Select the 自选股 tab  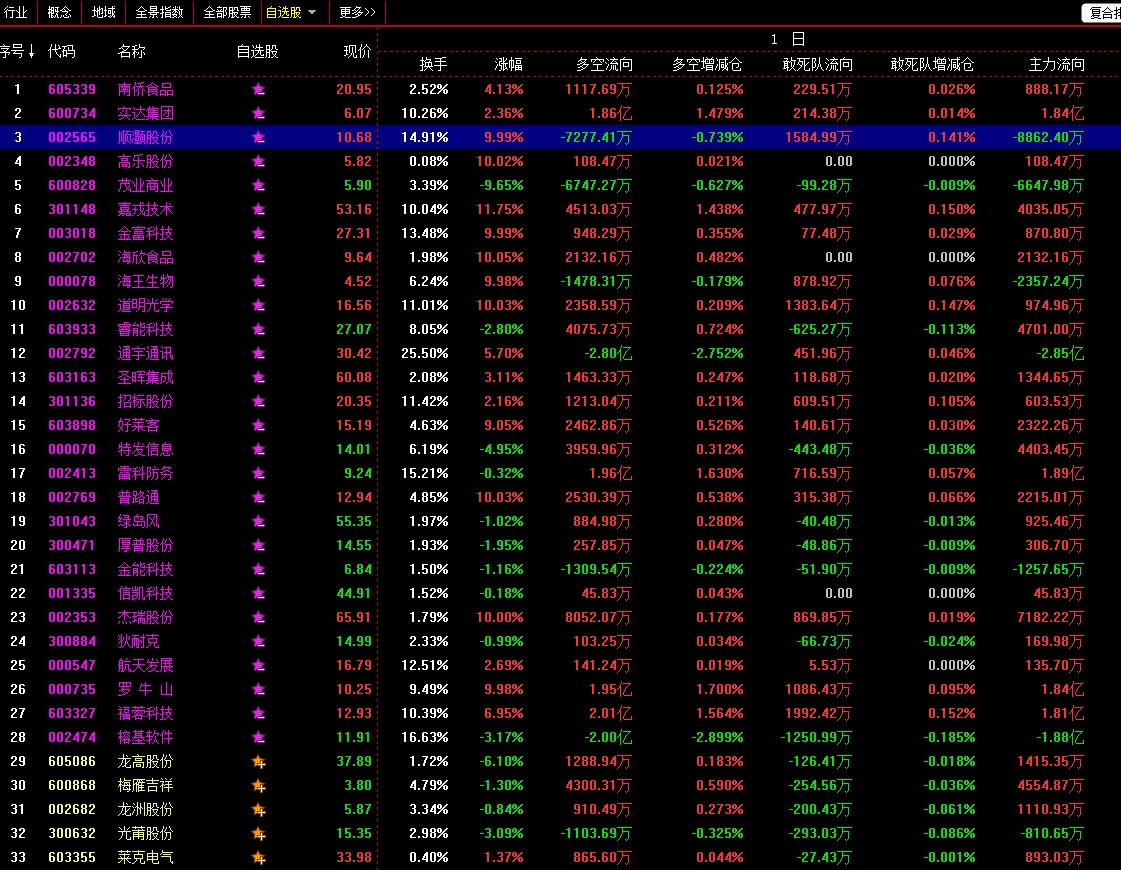click(284, 12)
